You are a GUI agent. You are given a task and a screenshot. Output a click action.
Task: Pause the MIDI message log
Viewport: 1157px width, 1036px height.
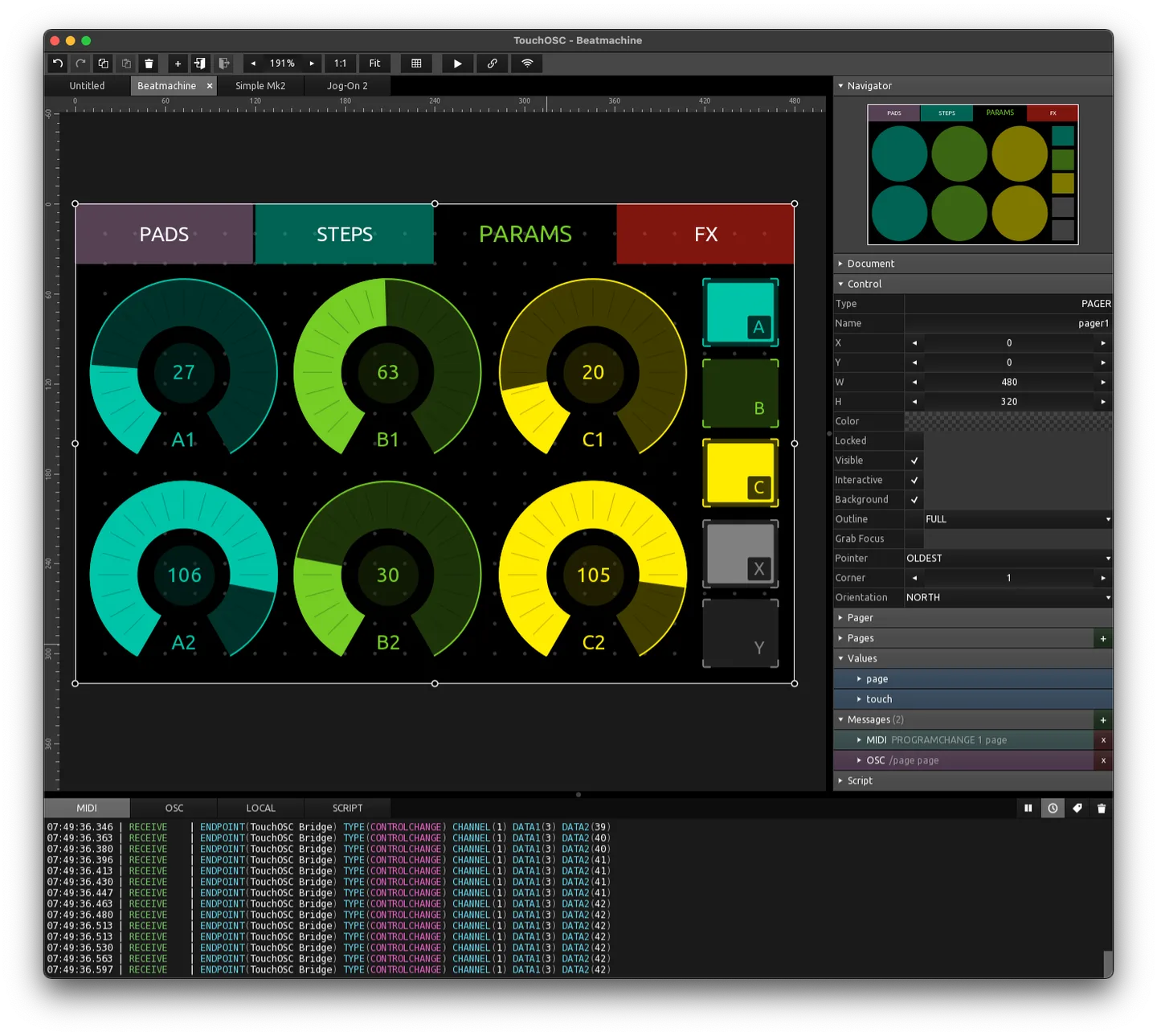[x=1028, y=809]
